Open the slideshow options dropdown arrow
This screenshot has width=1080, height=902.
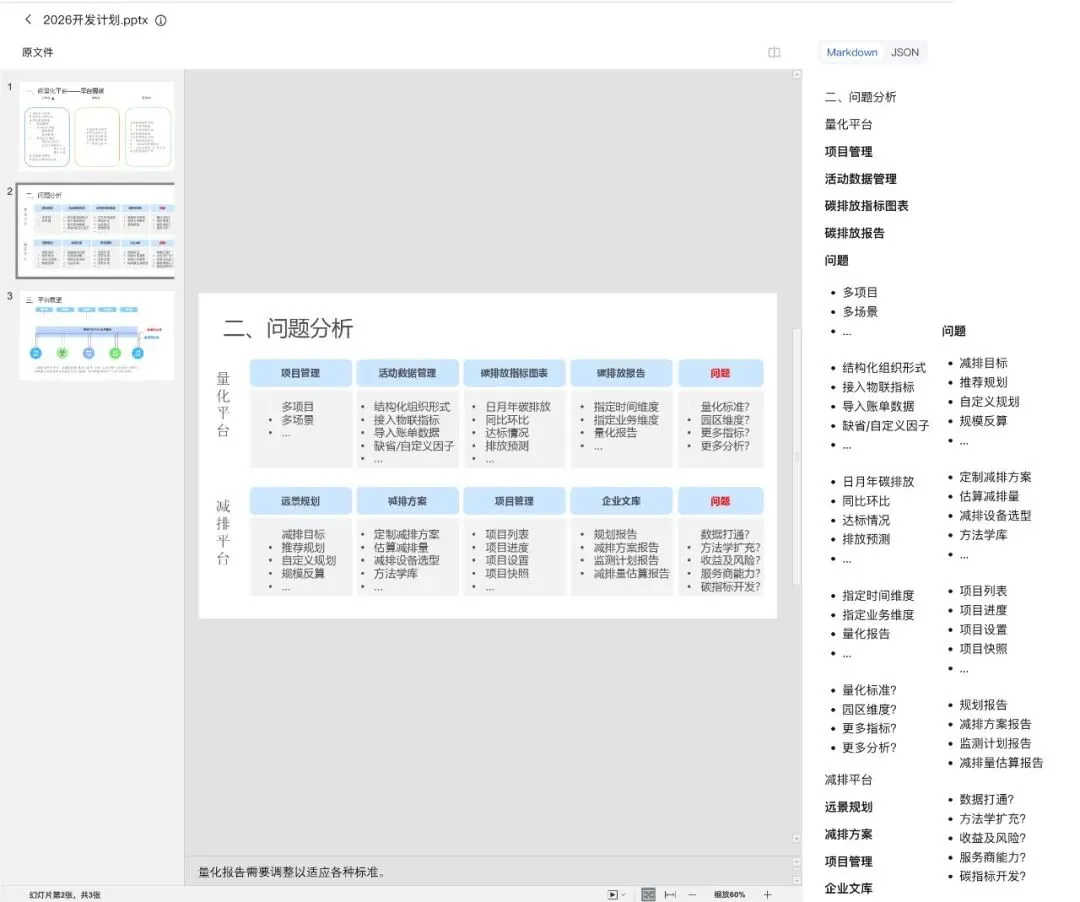point(623,894)
